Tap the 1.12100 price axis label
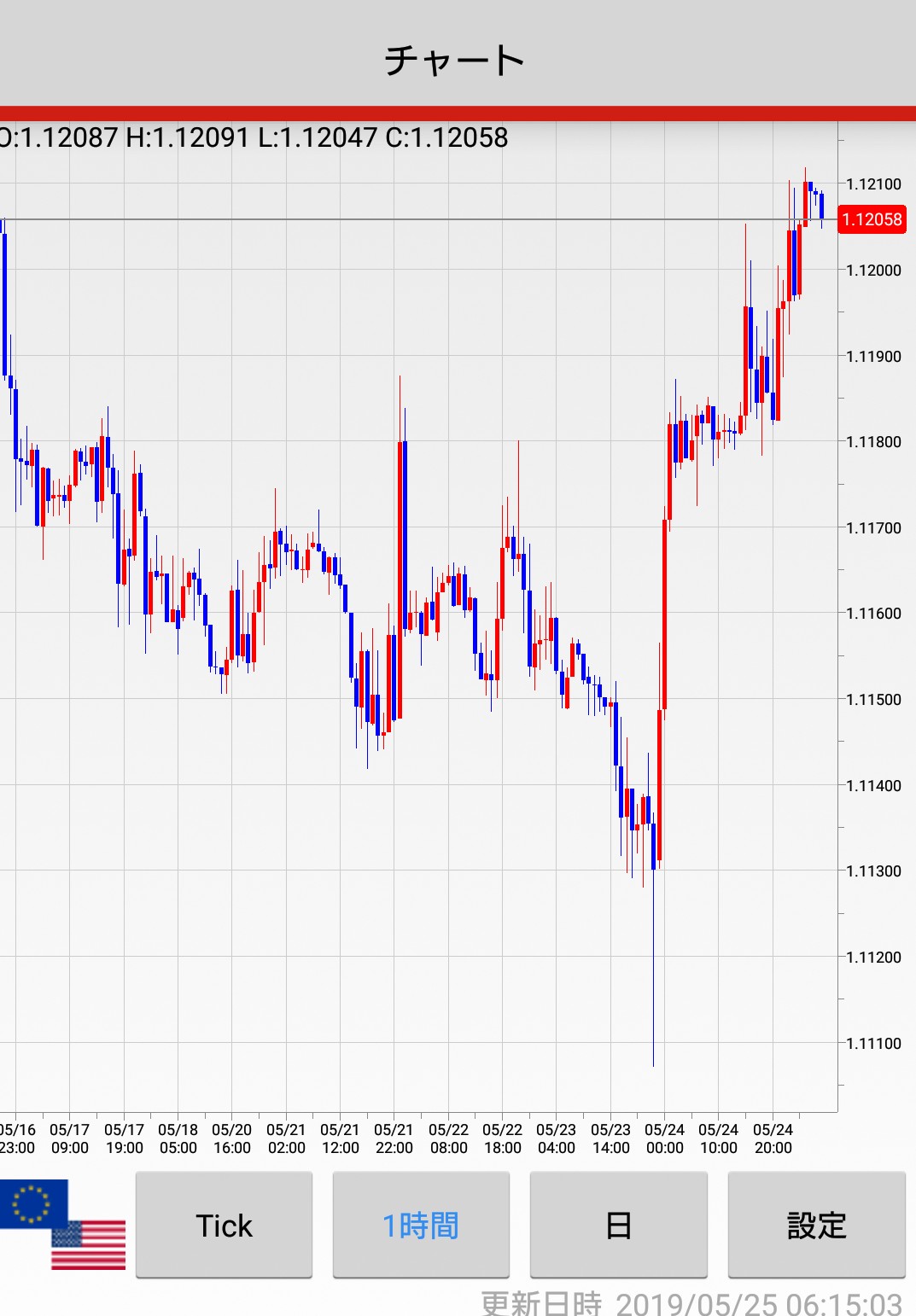Image resolution: width=916 pixels, height=1316 pixels. (x=873, y=184)
